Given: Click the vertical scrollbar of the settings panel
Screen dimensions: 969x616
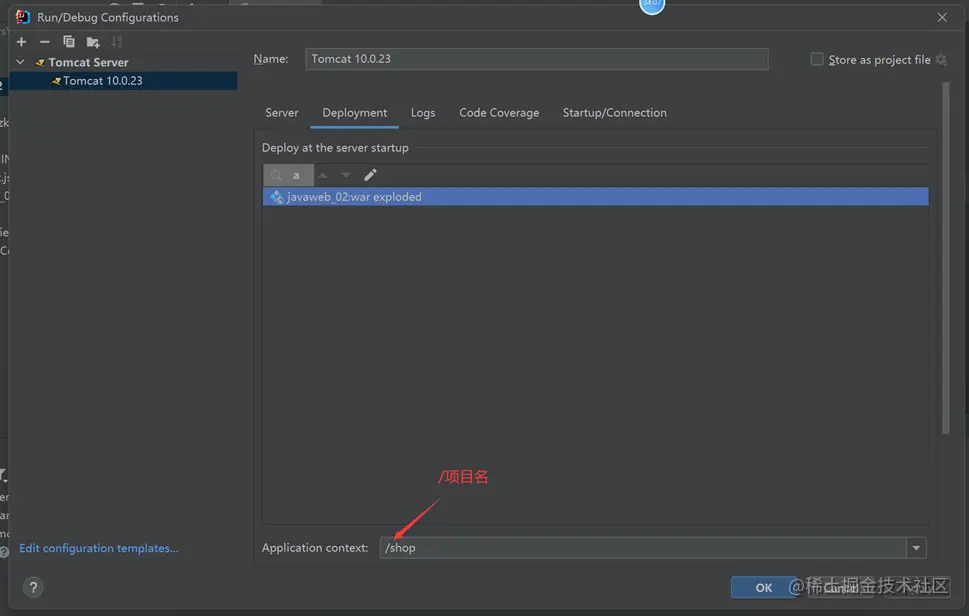Looking at the screenshot, I should point(946,259).
